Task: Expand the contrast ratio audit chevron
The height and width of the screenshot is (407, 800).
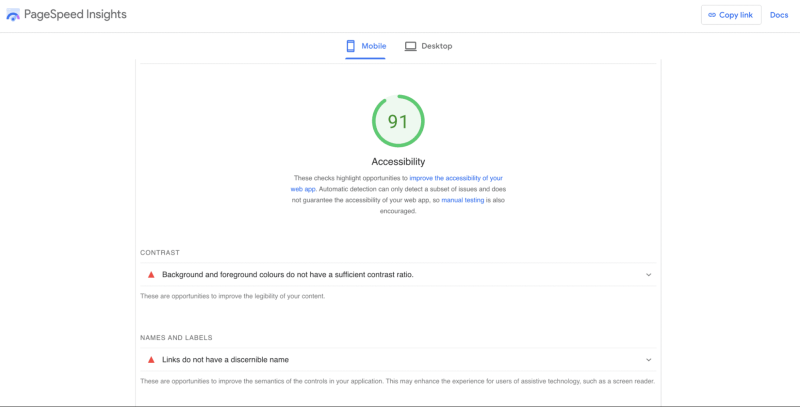Action: point(648,274)
